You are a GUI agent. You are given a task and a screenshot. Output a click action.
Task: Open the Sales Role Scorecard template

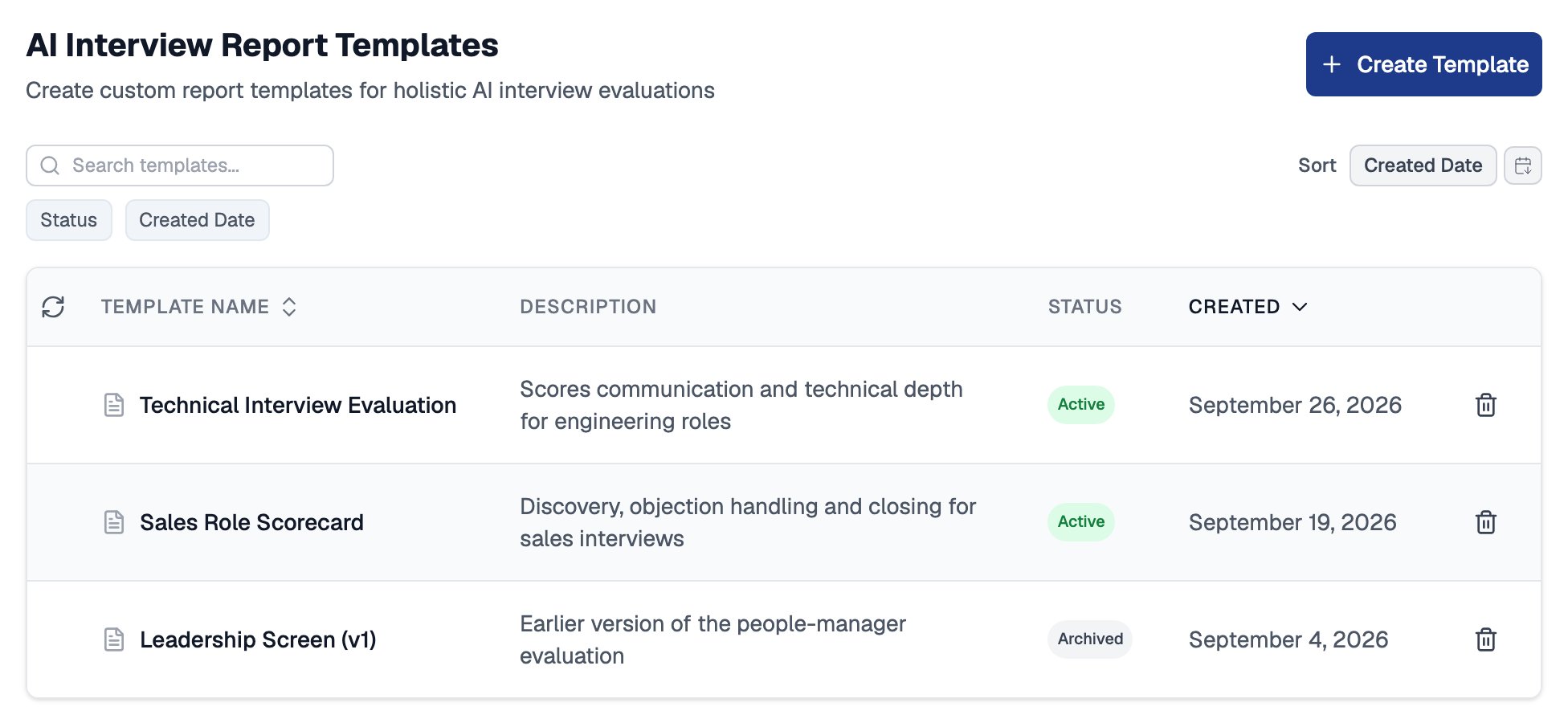[x=251, y=522]
